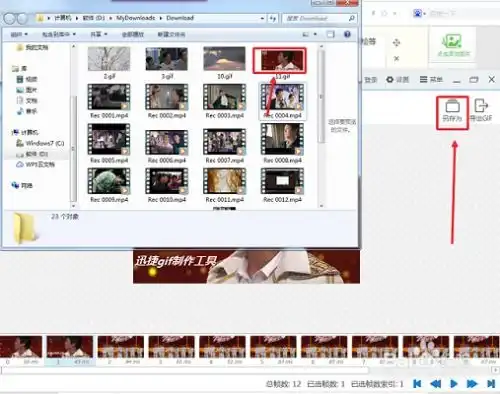Select frame 2 thumbnail in timeline

[121, 347]
